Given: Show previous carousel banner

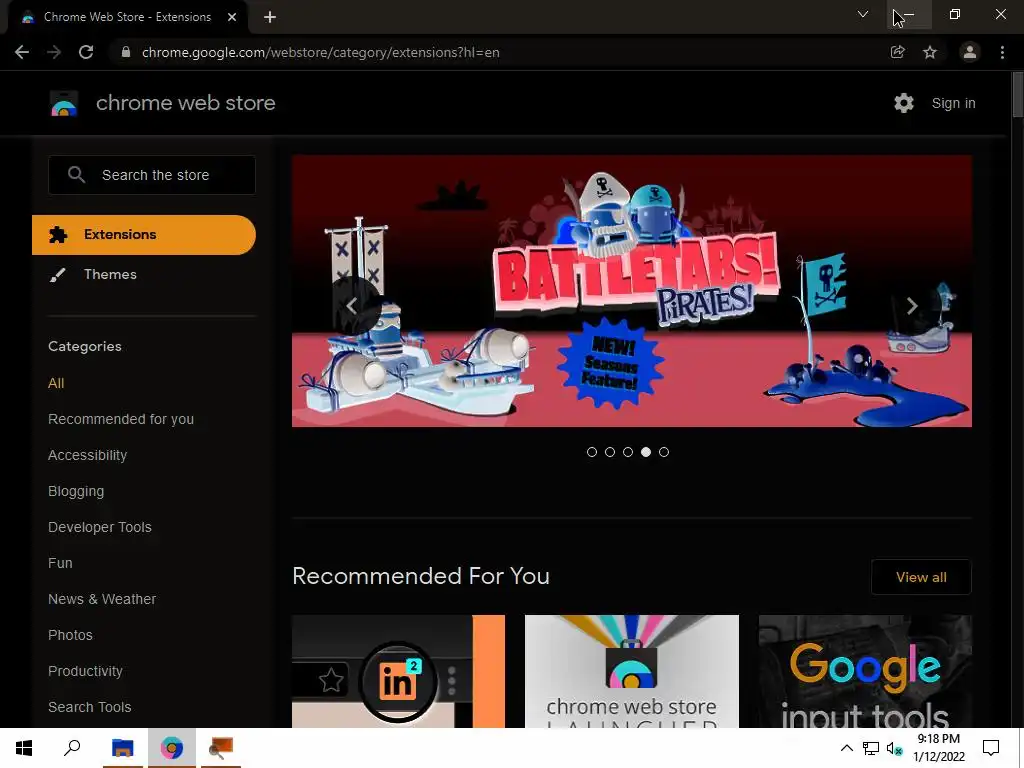Looking at the screenshot, I should point(352,306).
